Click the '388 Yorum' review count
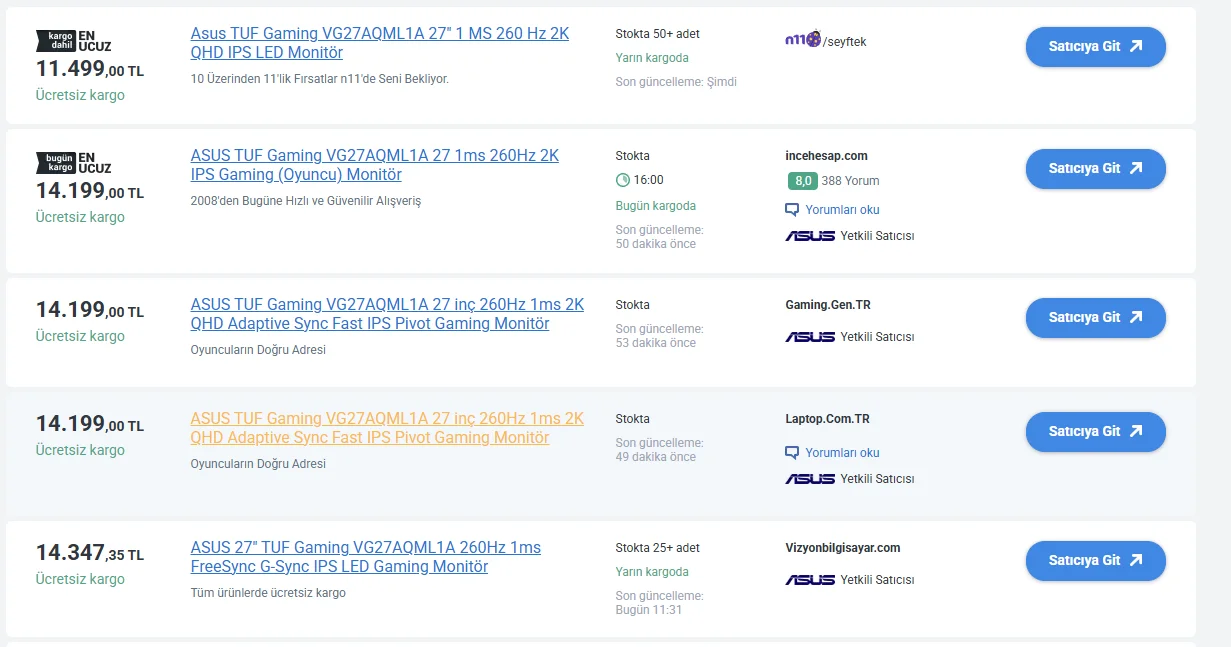The height and width of the screenshot is (647, 1231). [850, 181]
